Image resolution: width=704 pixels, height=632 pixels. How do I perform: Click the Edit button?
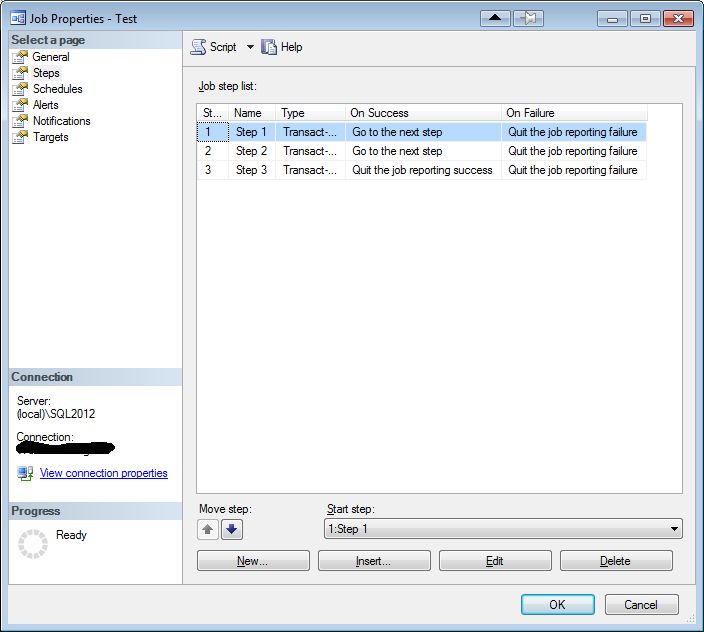pos(495,561)
